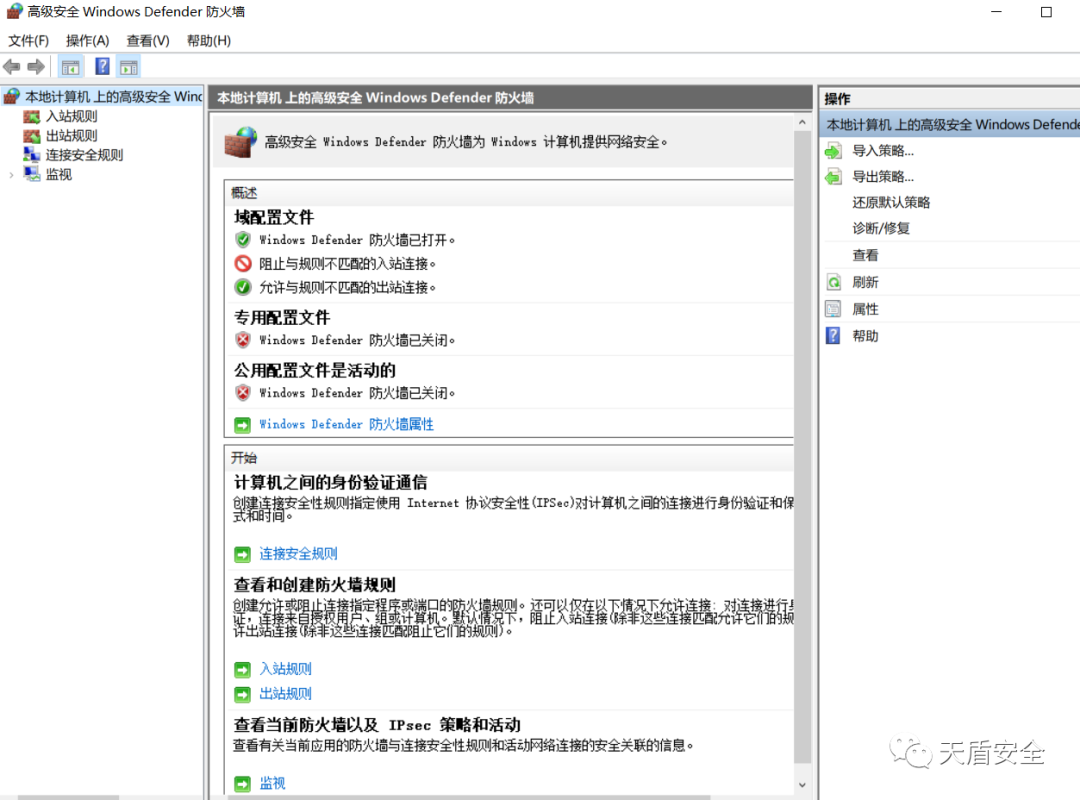
Task: Click the center pane vertical scrollbar thumb
Action: pyautogui.click(x=802, y=447)
